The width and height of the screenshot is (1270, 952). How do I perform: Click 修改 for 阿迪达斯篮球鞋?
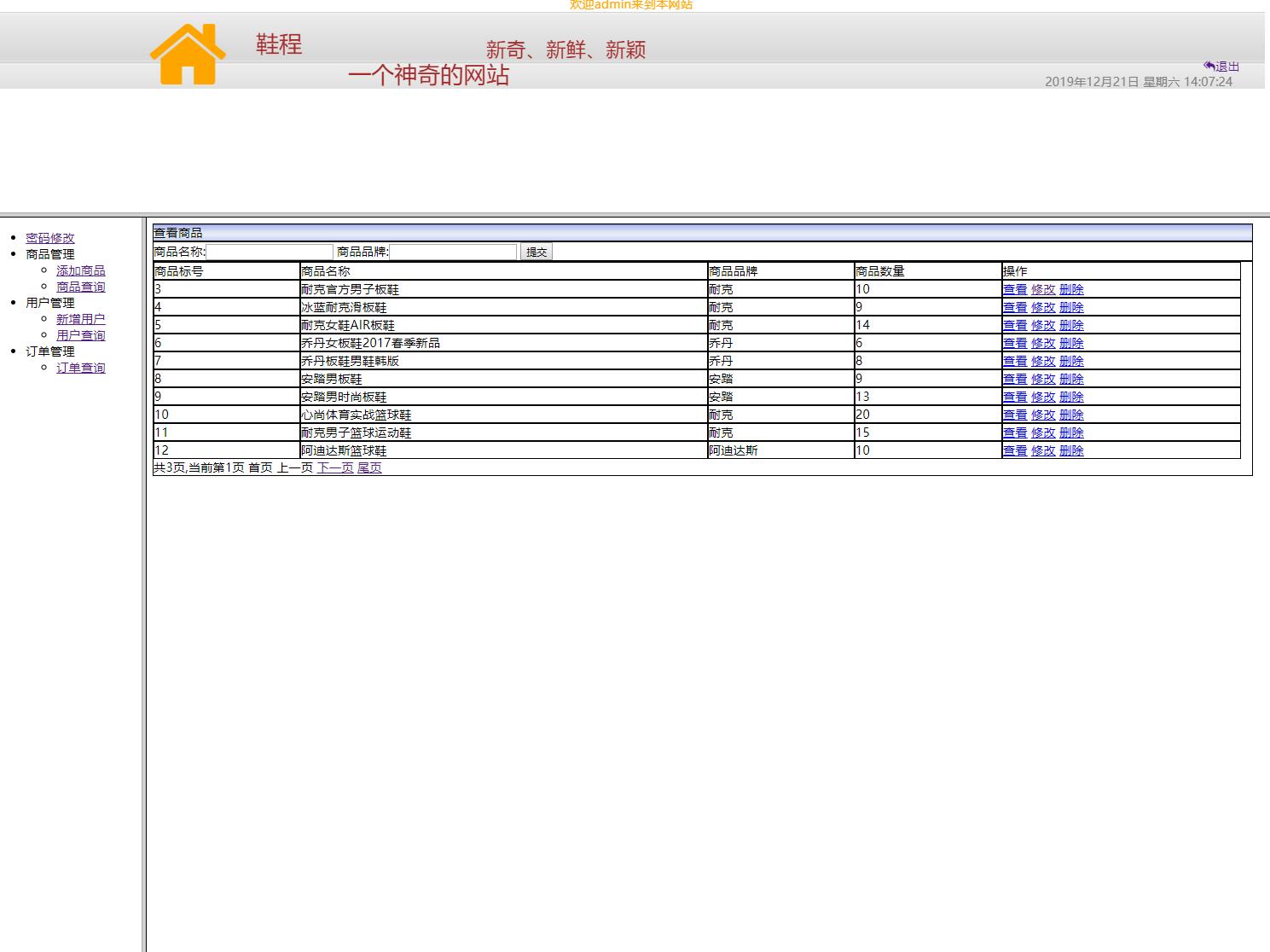1045,450
